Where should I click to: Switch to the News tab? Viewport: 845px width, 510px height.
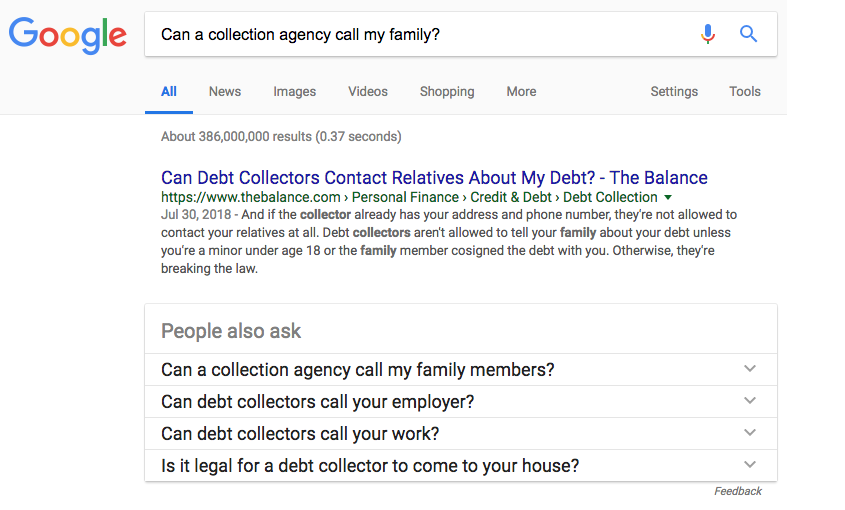(225, 92)
